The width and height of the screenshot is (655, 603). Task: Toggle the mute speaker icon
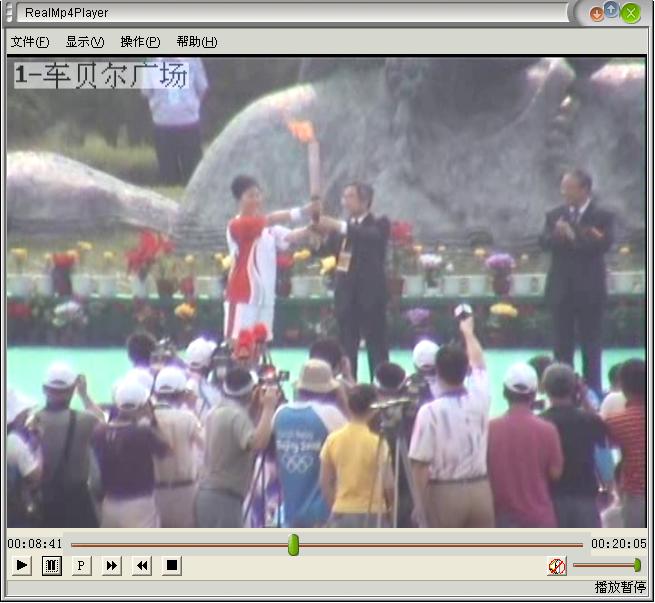pyautogui.click(x=557, y=566)
